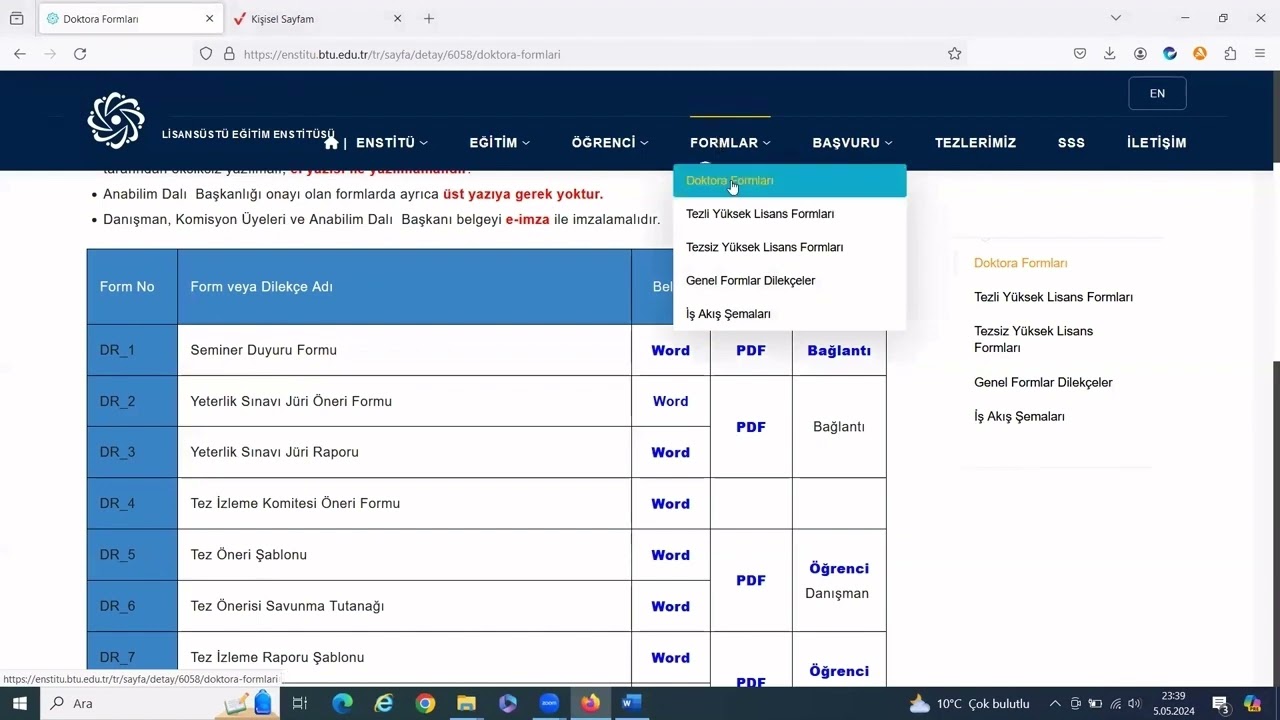The width and height of the screenshot is (1280, 720).
Task: Switch to the Doktora Formları tab
Action: tap(130, 18)
